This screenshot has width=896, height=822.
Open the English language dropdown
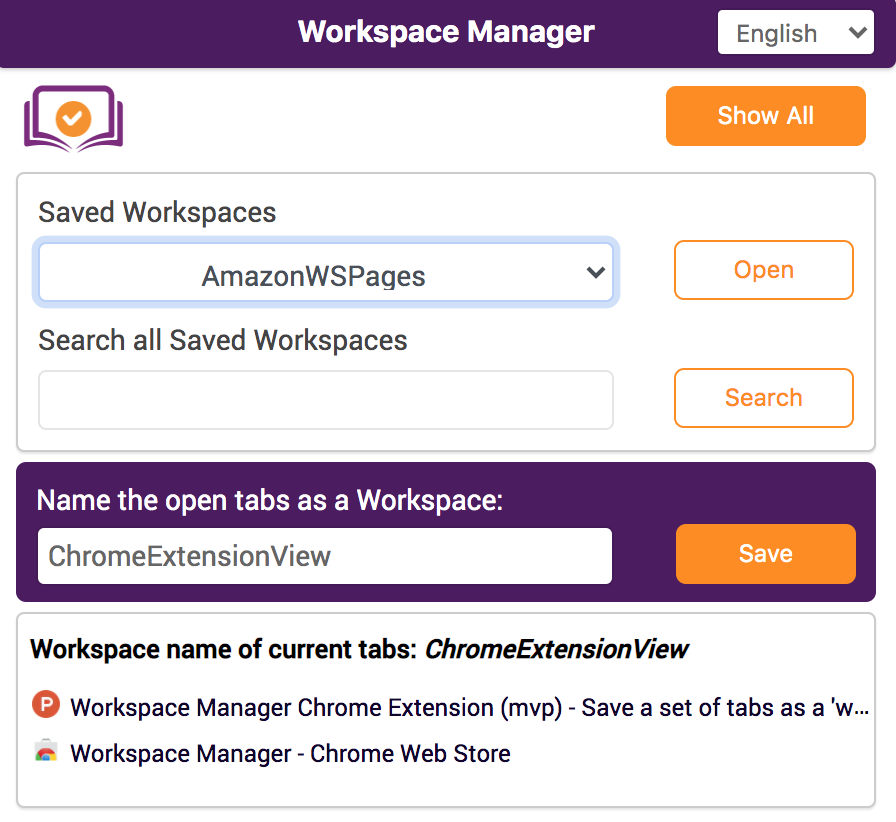pos(795,32)
